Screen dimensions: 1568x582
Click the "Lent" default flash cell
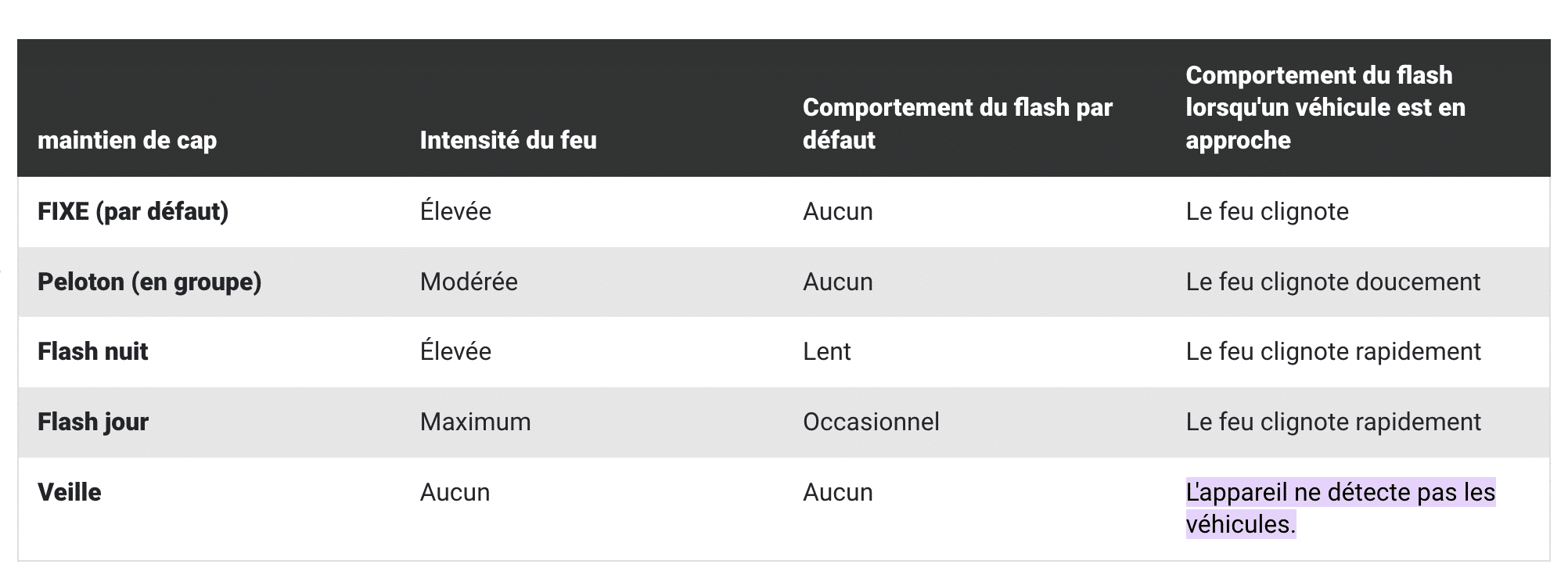826,351
